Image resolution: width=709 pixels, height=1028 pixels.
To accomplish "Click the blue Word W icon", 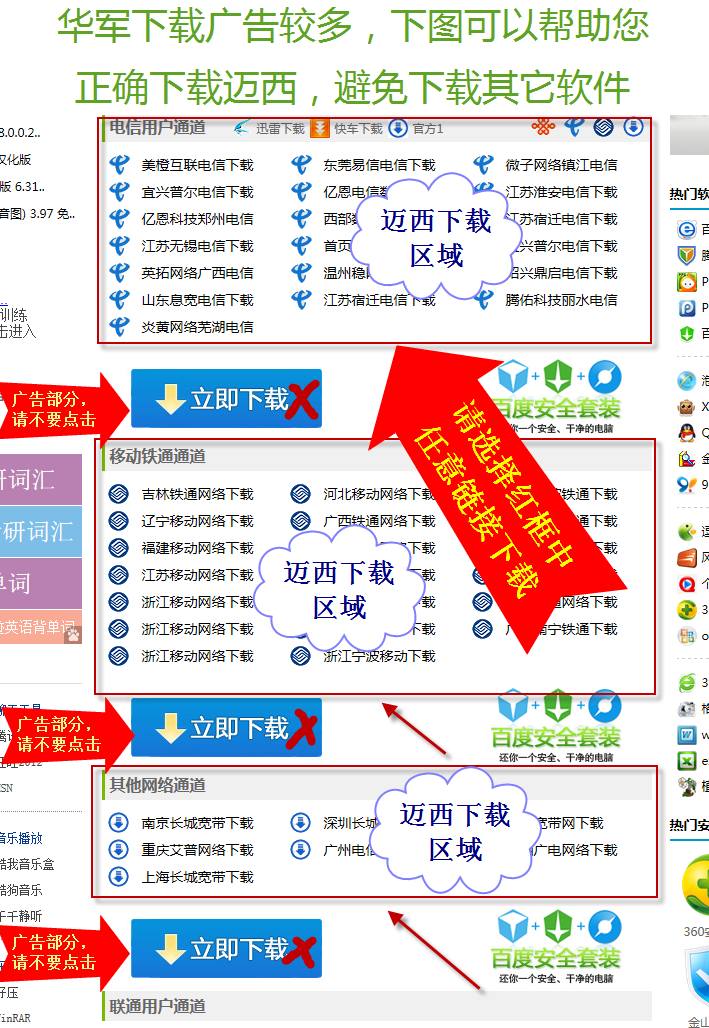I will [x=686, y=735].
